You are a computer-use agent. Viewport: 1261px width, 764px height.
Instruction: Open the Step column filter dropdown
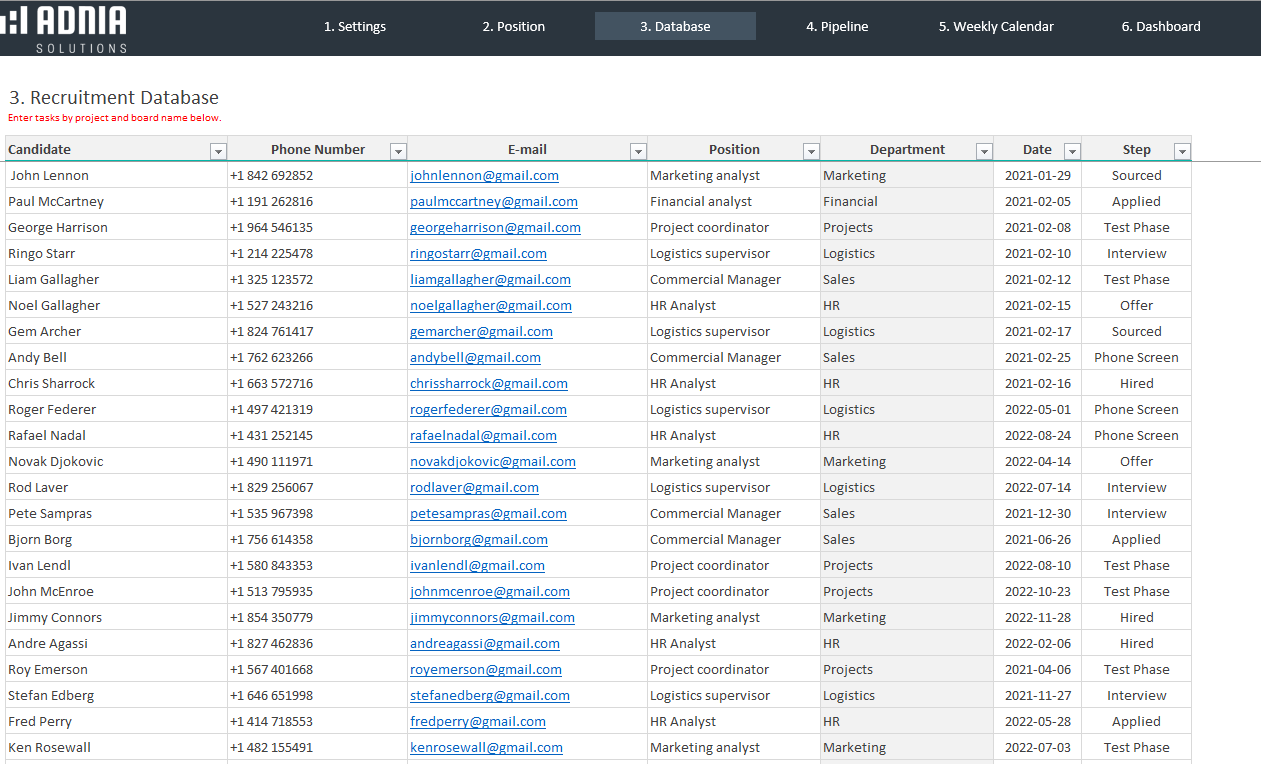(x=1182, y=151)
